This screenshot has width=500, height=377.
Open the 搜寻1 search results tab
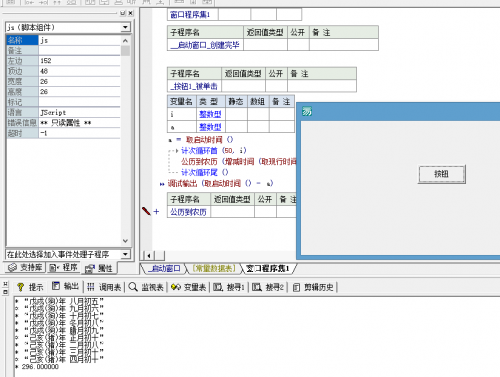[x=229, y=287]
